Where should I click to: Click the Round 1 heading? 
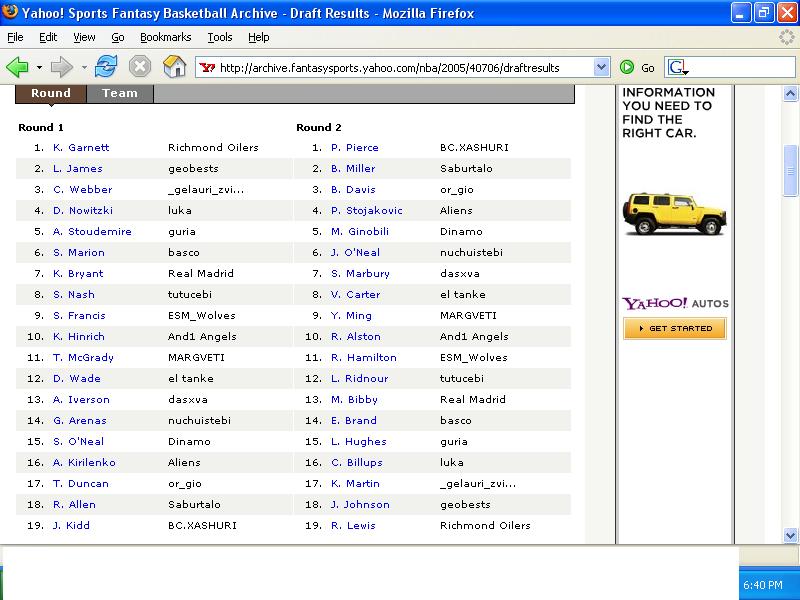pyautogui.click(x=41, y=128)
